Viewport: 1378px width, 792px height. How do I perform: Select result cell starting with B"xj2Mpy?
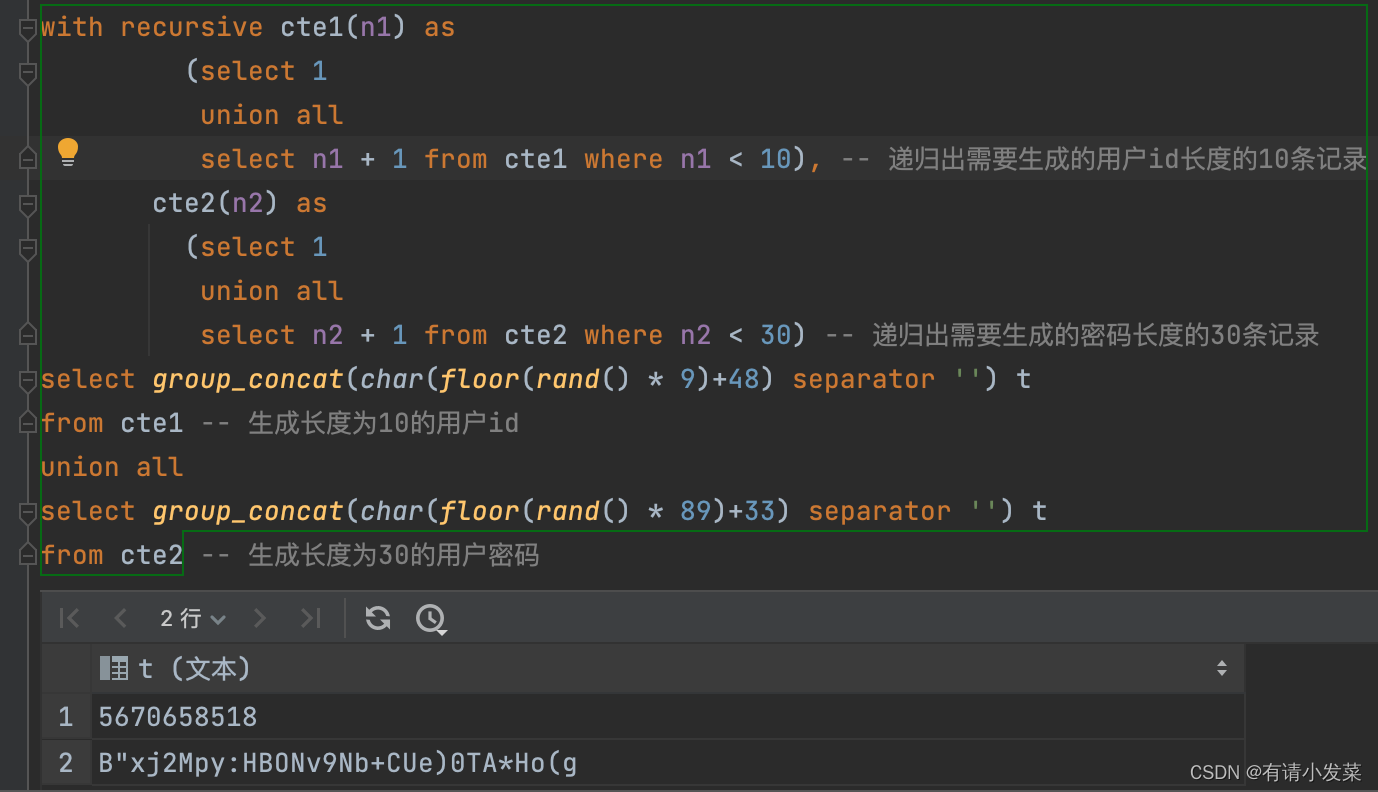coord(668,764)
